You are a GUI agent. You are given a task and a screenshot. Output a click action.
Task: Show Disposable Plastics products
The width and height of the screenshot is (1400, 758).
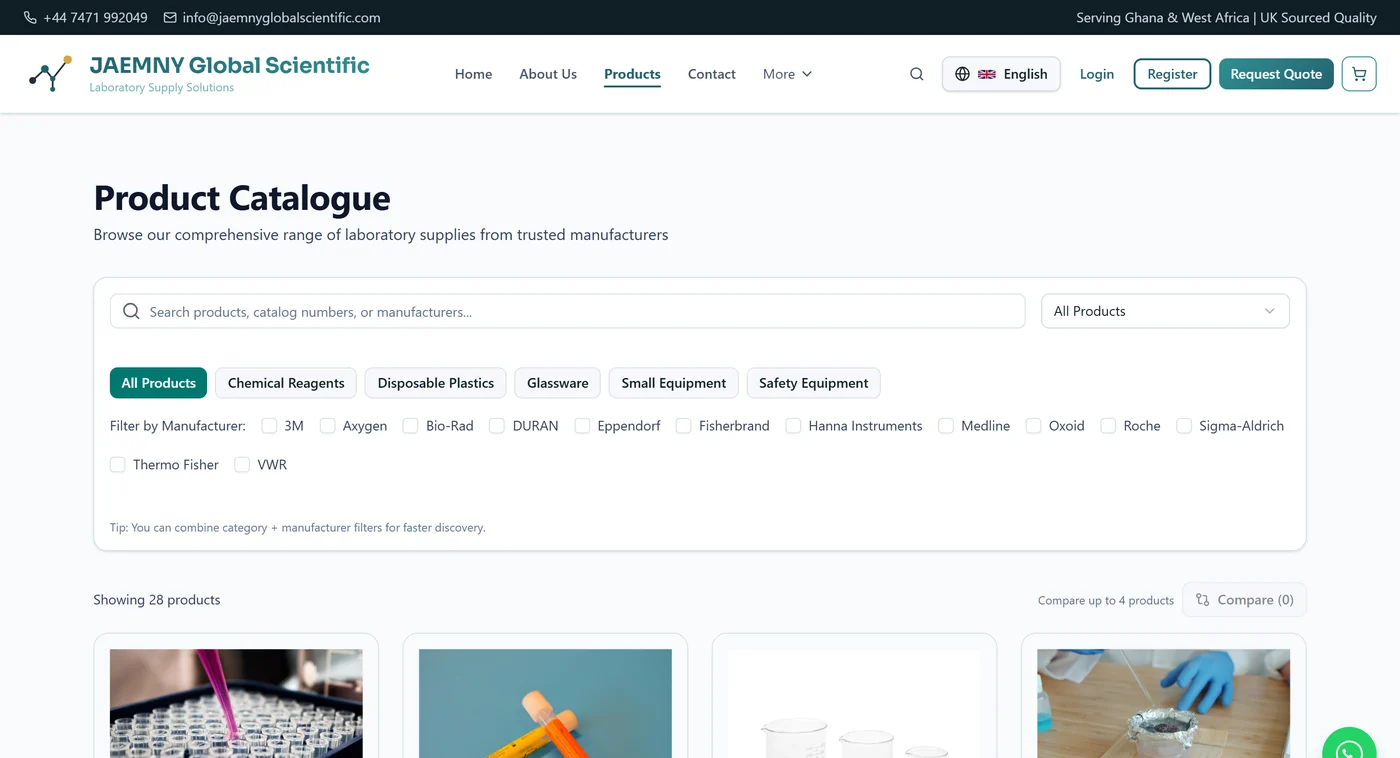436,383
